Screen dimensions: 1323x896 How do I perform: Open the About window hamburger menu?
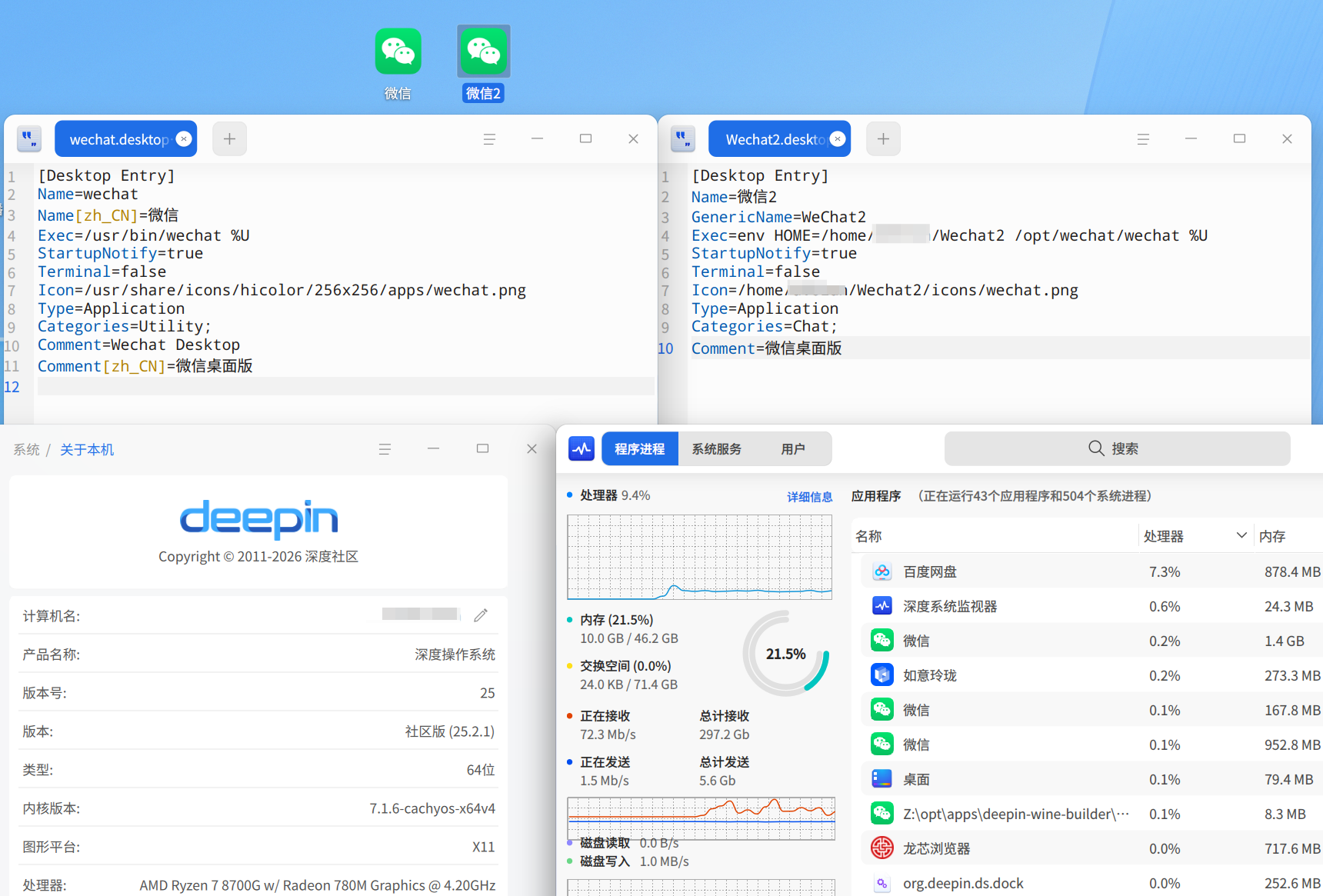click(x=385, y=449)
